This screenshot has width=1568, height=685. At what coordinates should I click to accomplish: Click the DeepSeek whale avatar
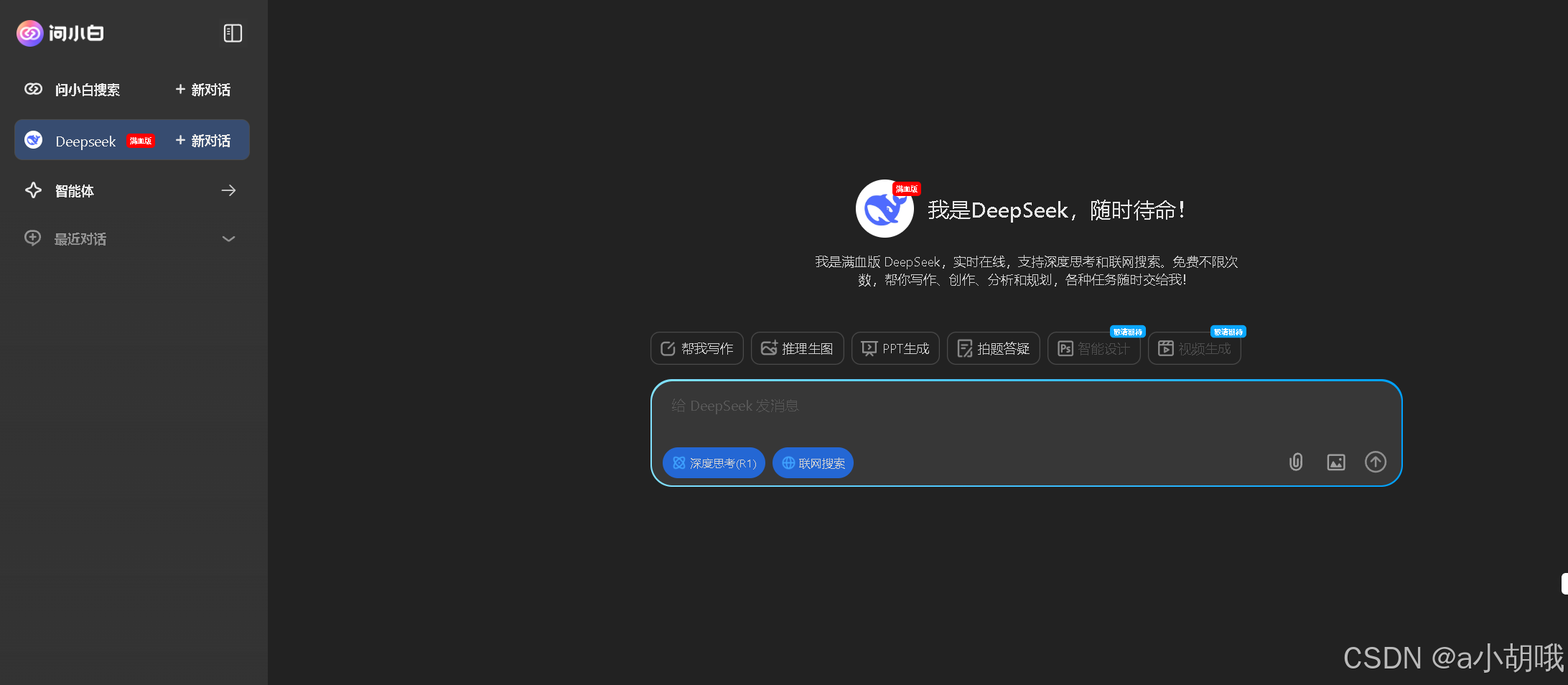[885, 209]
